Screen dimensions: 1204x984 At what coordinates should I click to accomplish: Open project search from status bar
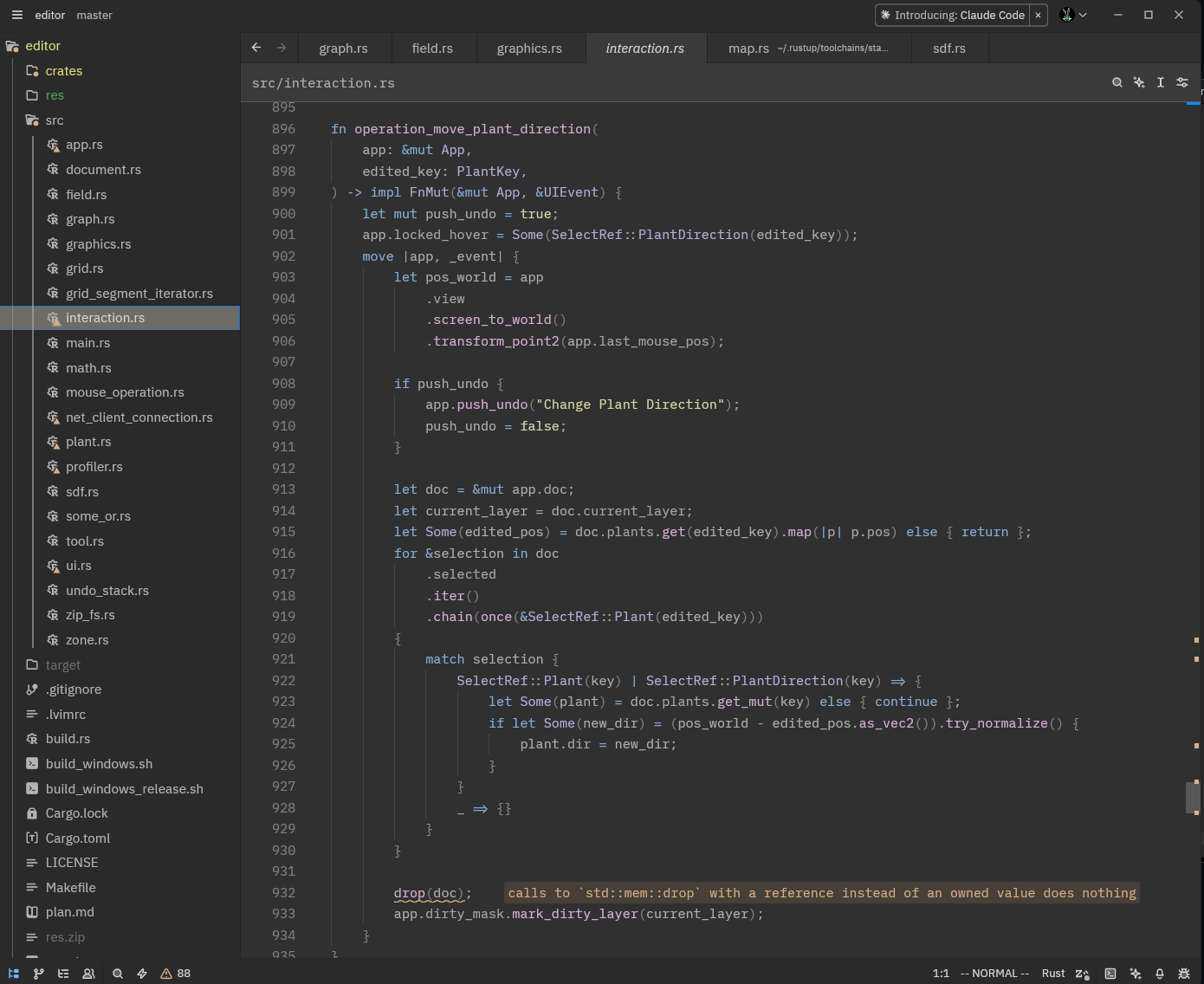point(118,974)
